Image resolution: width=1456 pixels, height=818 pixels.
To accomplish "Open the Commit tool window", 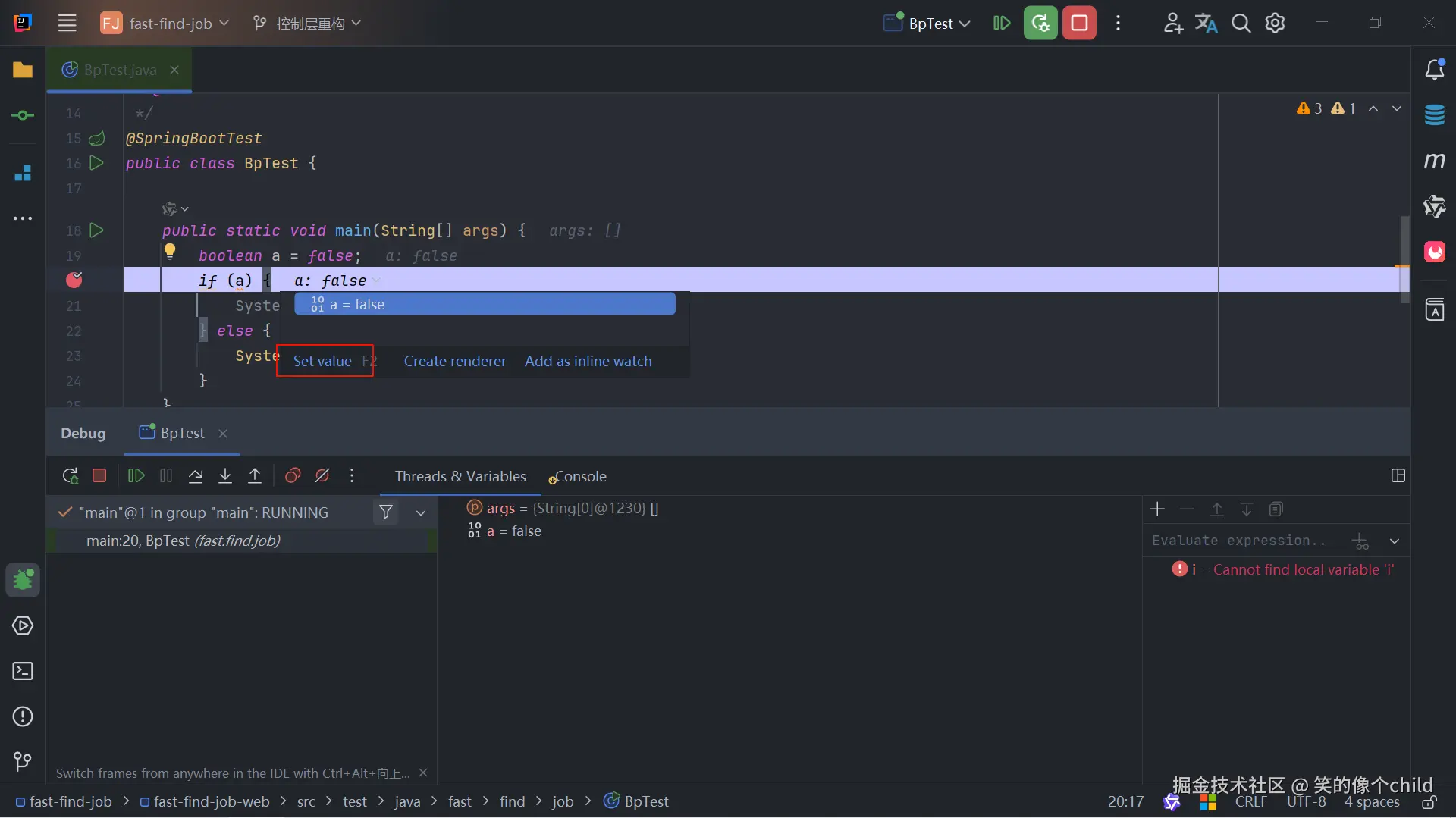I will [x=23, y=115].
